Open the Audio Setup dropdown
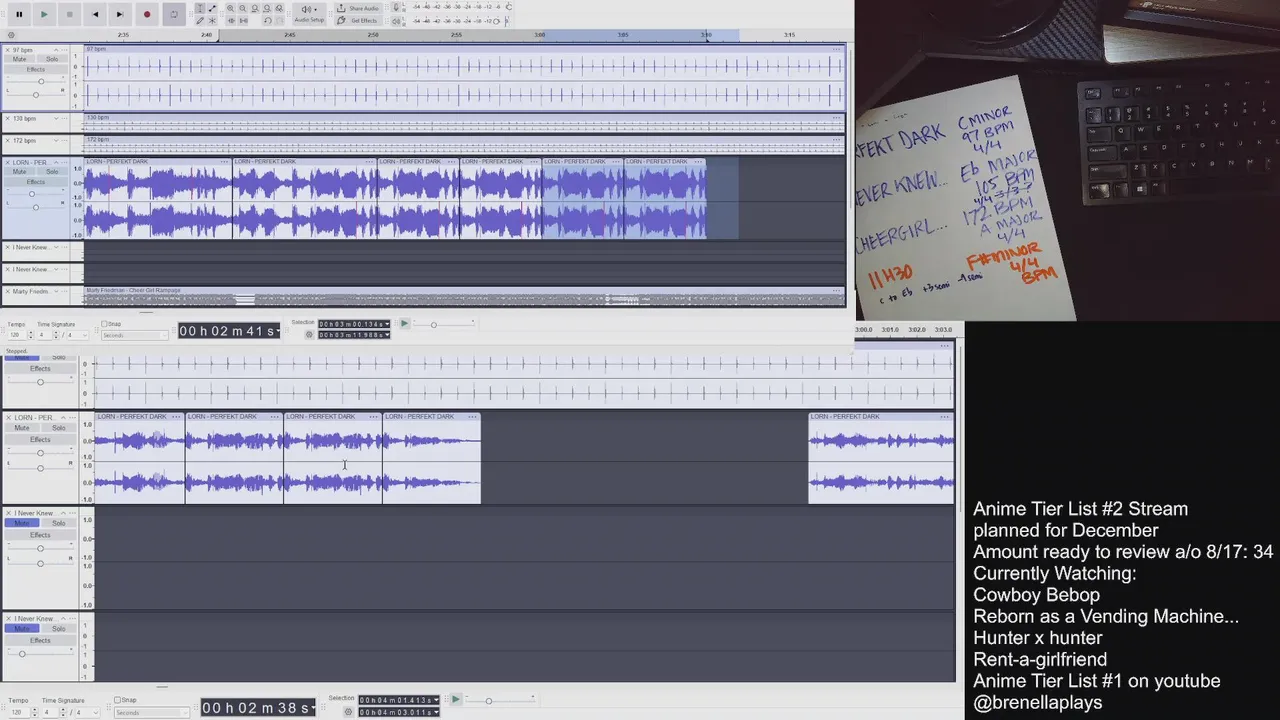Screen dimensions: 1280x720 (310, 14)
